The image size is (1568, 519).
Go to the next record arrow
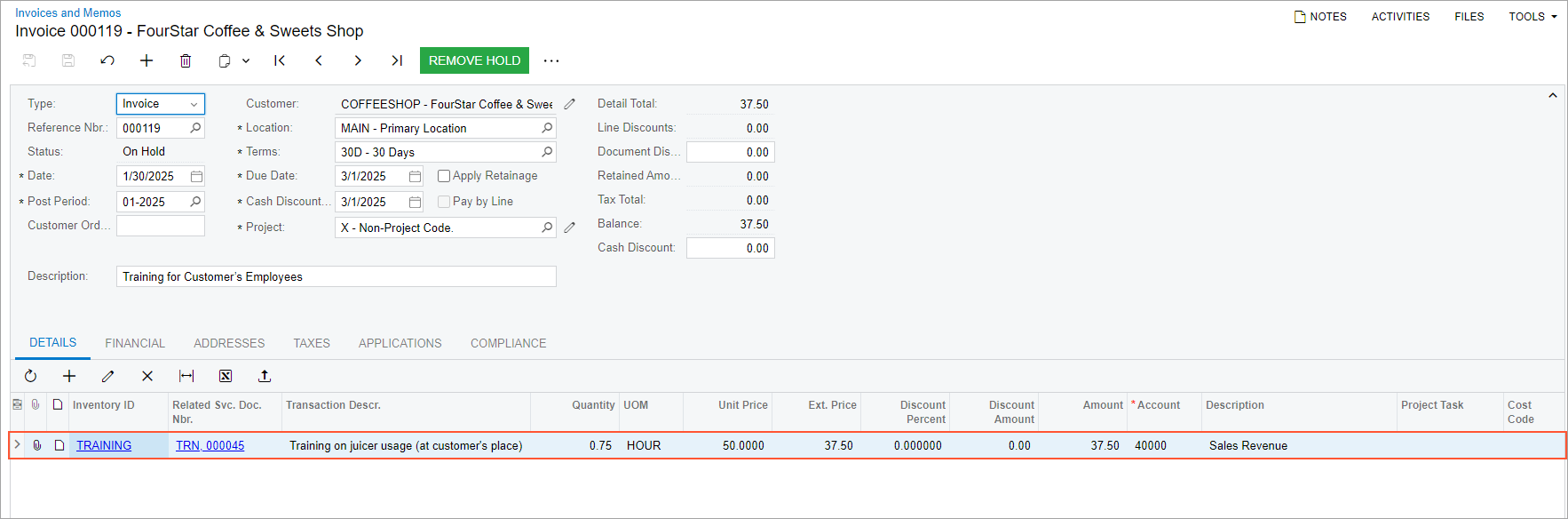(x=358, y=60)
